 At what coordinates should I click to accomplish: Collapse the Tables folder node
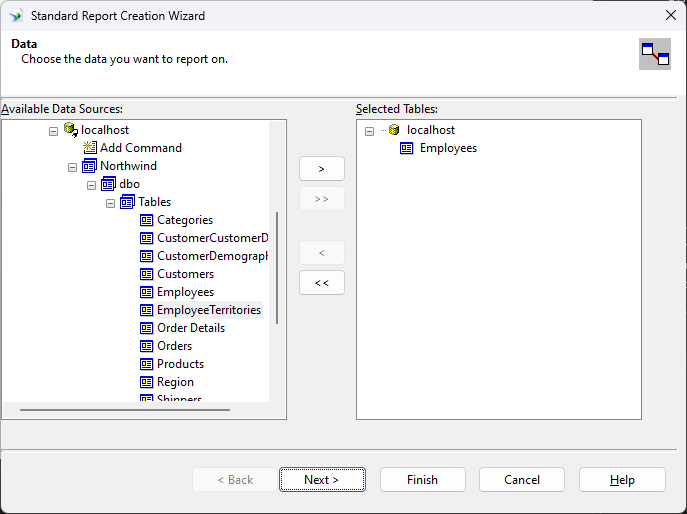pyautogui.click(x=111, y=202)
